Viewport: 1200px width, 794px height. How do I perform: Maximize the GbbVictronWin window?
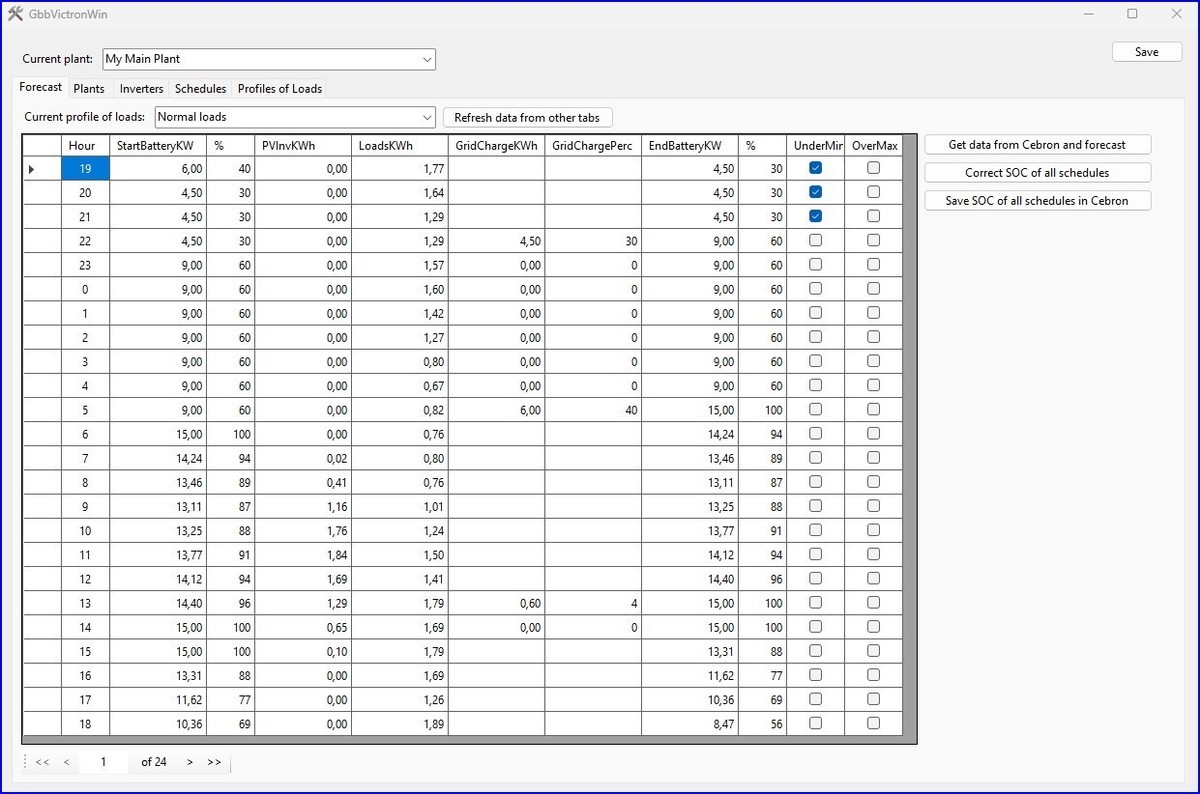click(1132, 14)
